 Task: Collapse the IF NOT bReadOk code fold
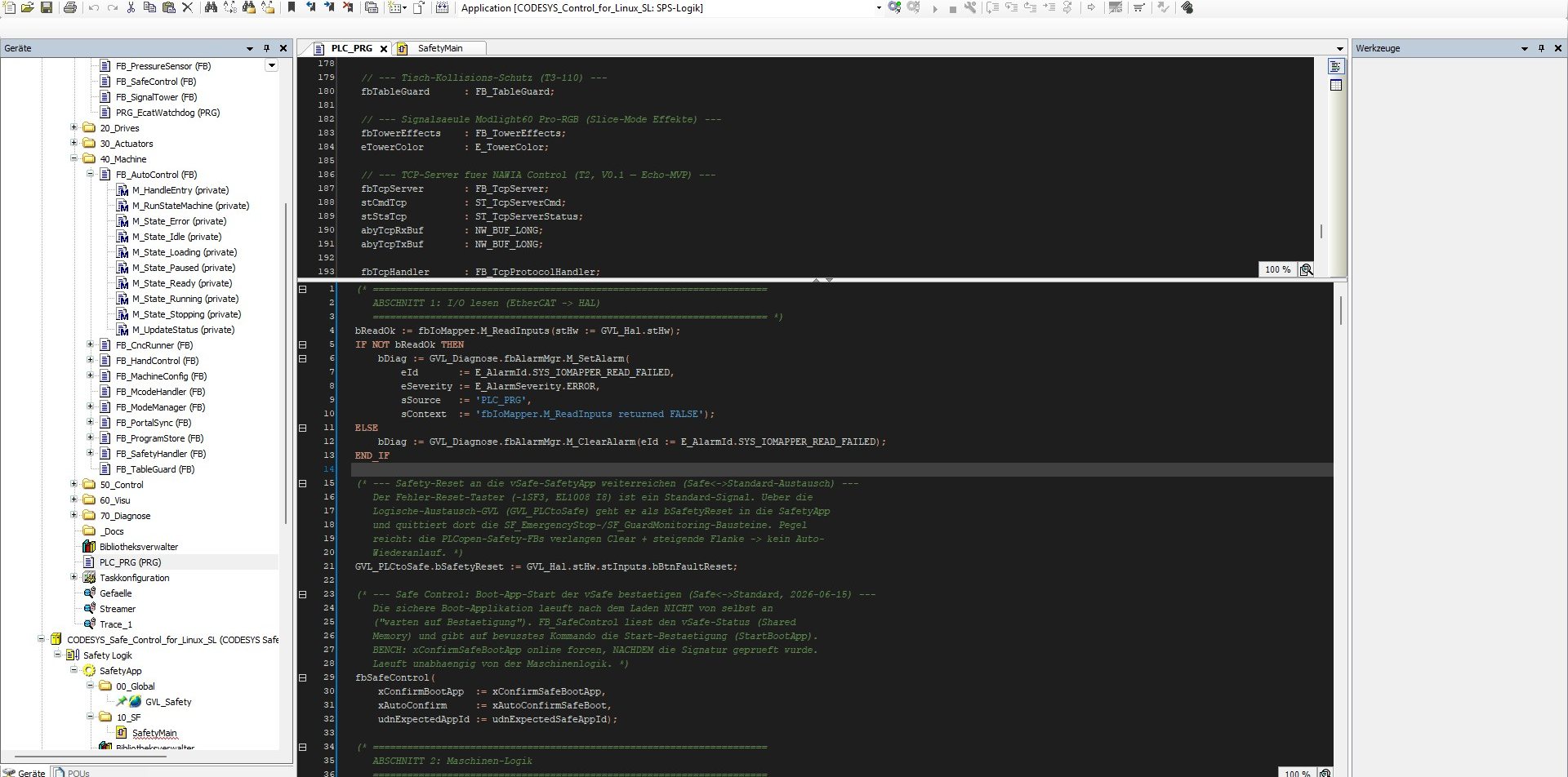pos(303,344)
